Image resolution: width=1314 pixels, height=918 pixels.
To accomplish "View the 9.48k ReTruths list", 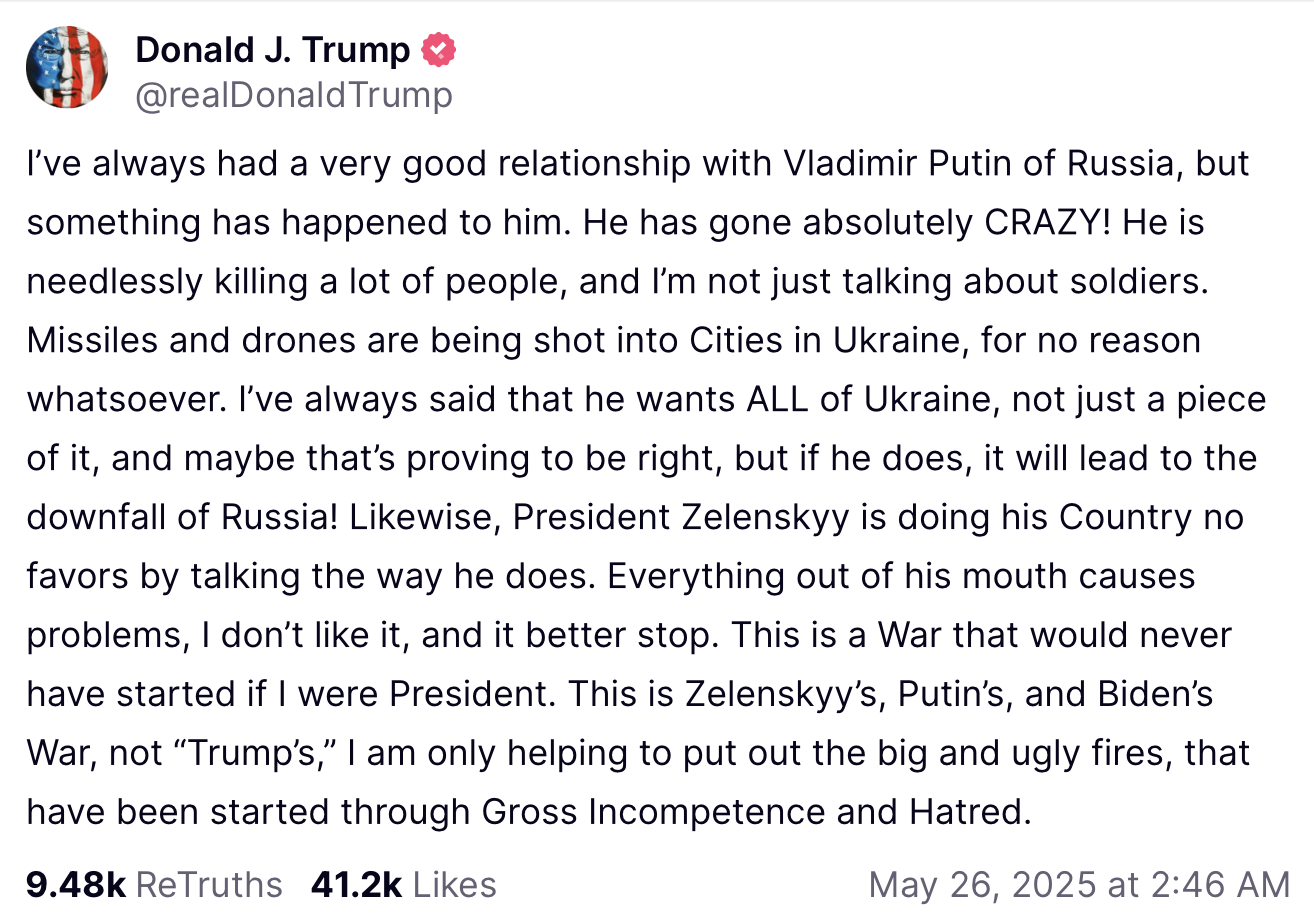I will click(x=155, y=884).
